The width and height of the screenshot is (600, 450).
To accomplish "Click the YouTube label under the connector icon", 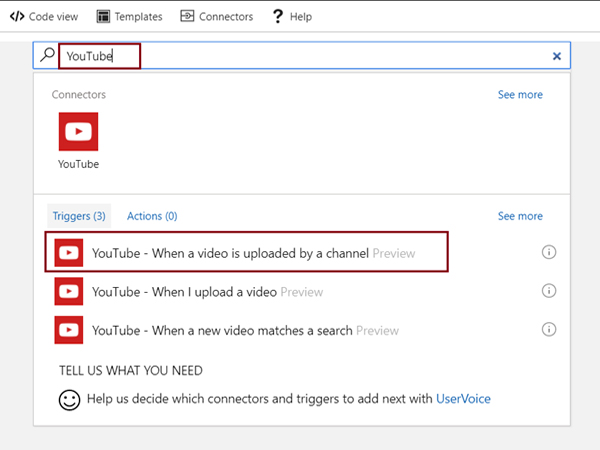I will click(x=78, y=164).
